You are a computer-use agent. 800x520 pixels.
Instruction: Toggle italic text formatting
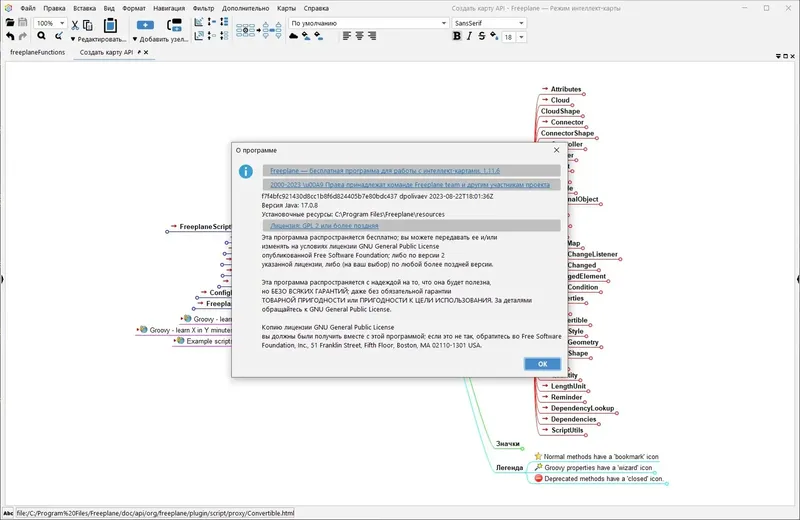pyautogui.click(x=469, y=36)
